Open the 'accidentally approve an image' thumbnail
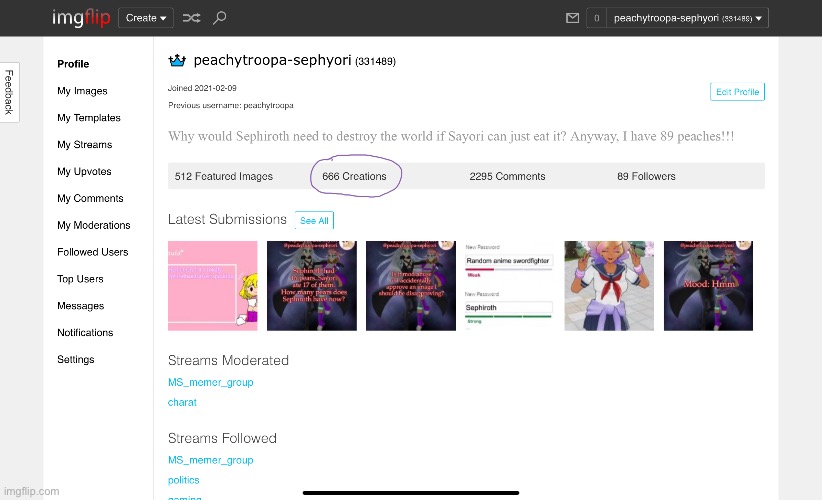 coord(411,286)
